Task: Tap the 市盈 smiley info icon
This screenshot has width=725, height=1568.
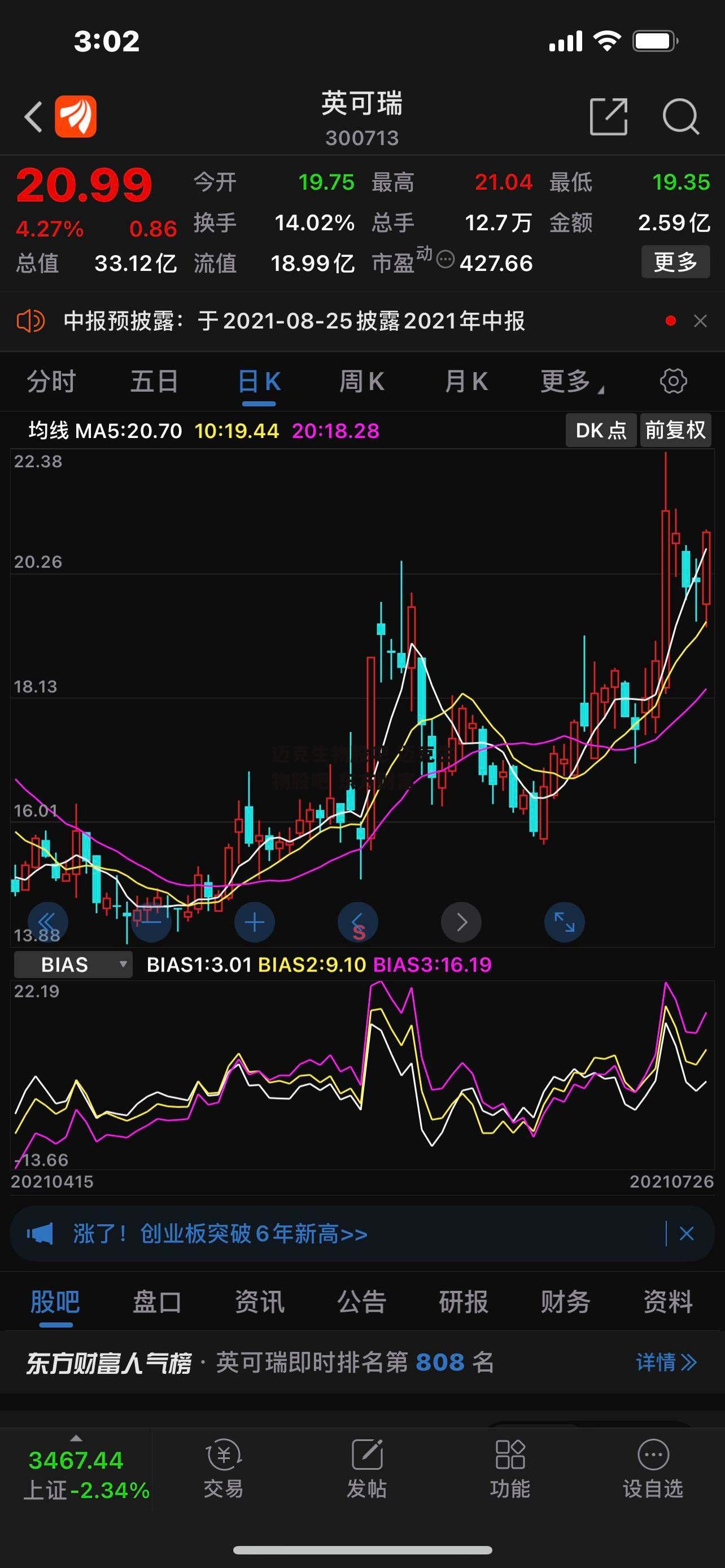Action: pyautogui.click(x=446, y=259)
